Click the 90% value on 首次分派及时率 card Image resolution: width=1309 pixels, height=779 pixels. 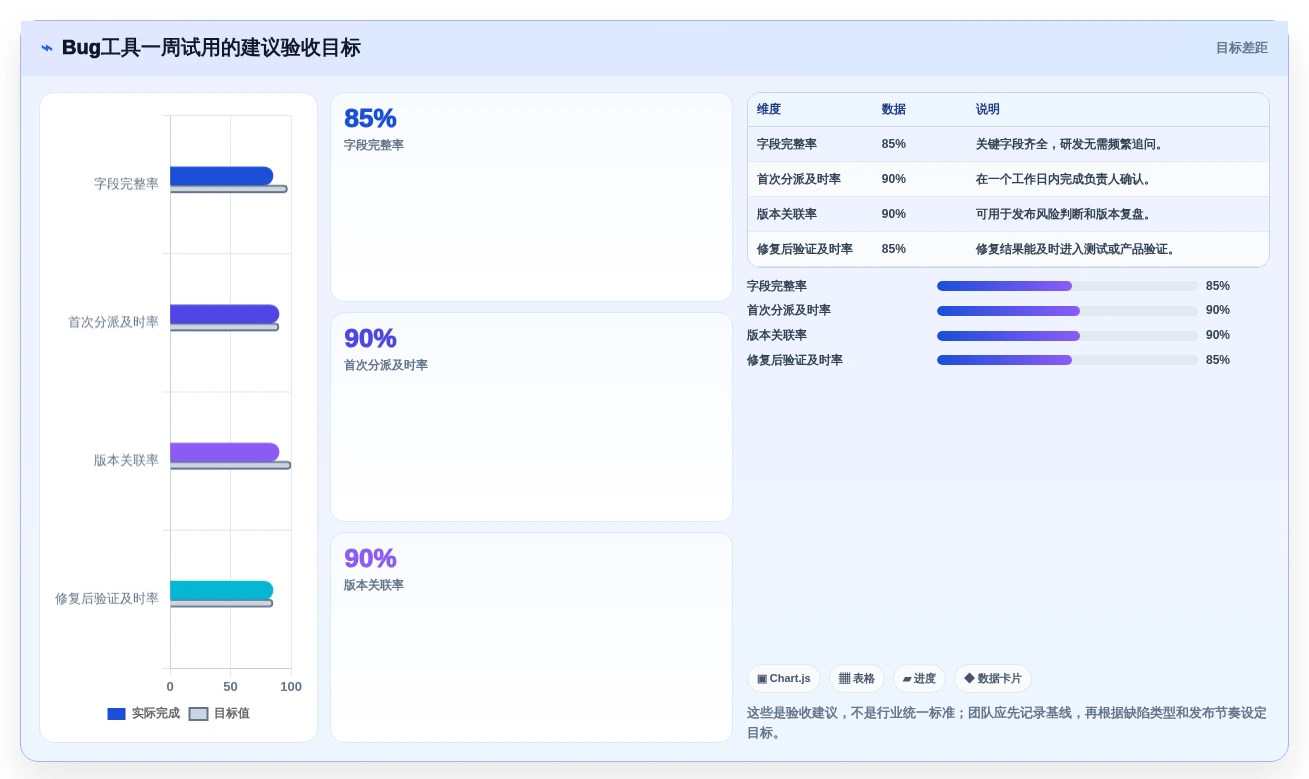click(370, 338)
